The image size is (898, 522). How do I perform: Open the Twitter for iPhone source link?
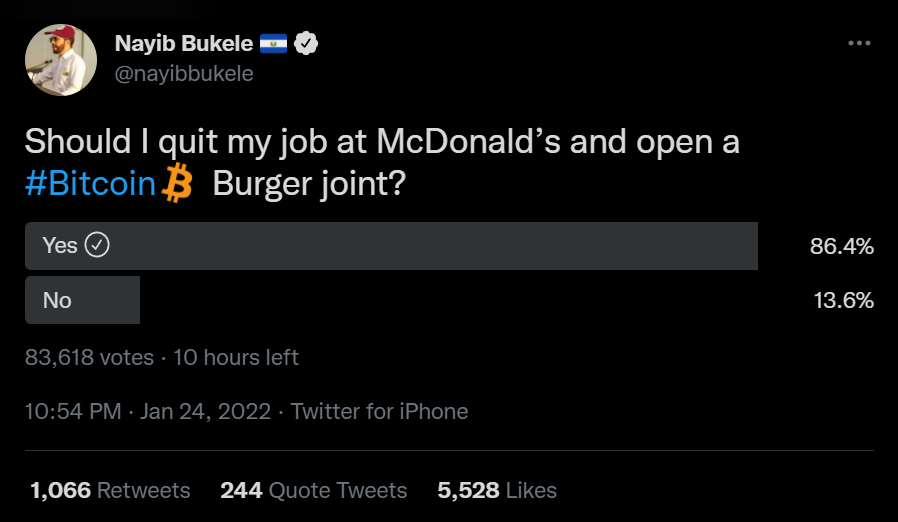coord(379,411)
